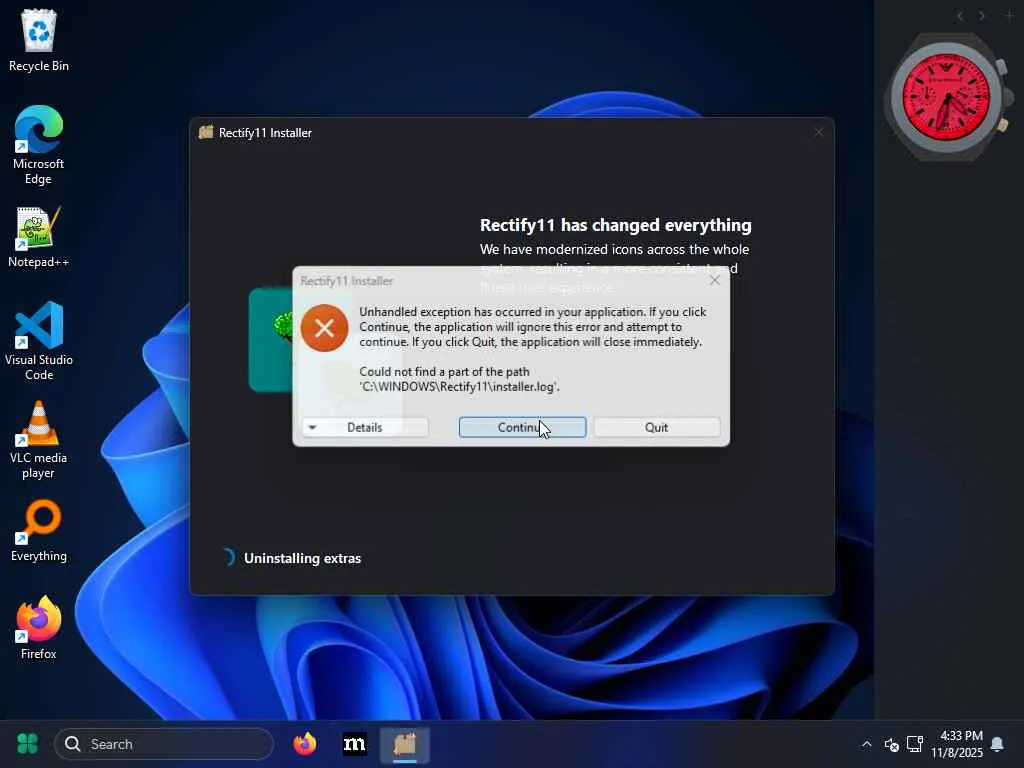Click 'Rectify11 has changed everything' heading
The width and height of the screenshot is (1024, 768).
[x=615, y=225]
